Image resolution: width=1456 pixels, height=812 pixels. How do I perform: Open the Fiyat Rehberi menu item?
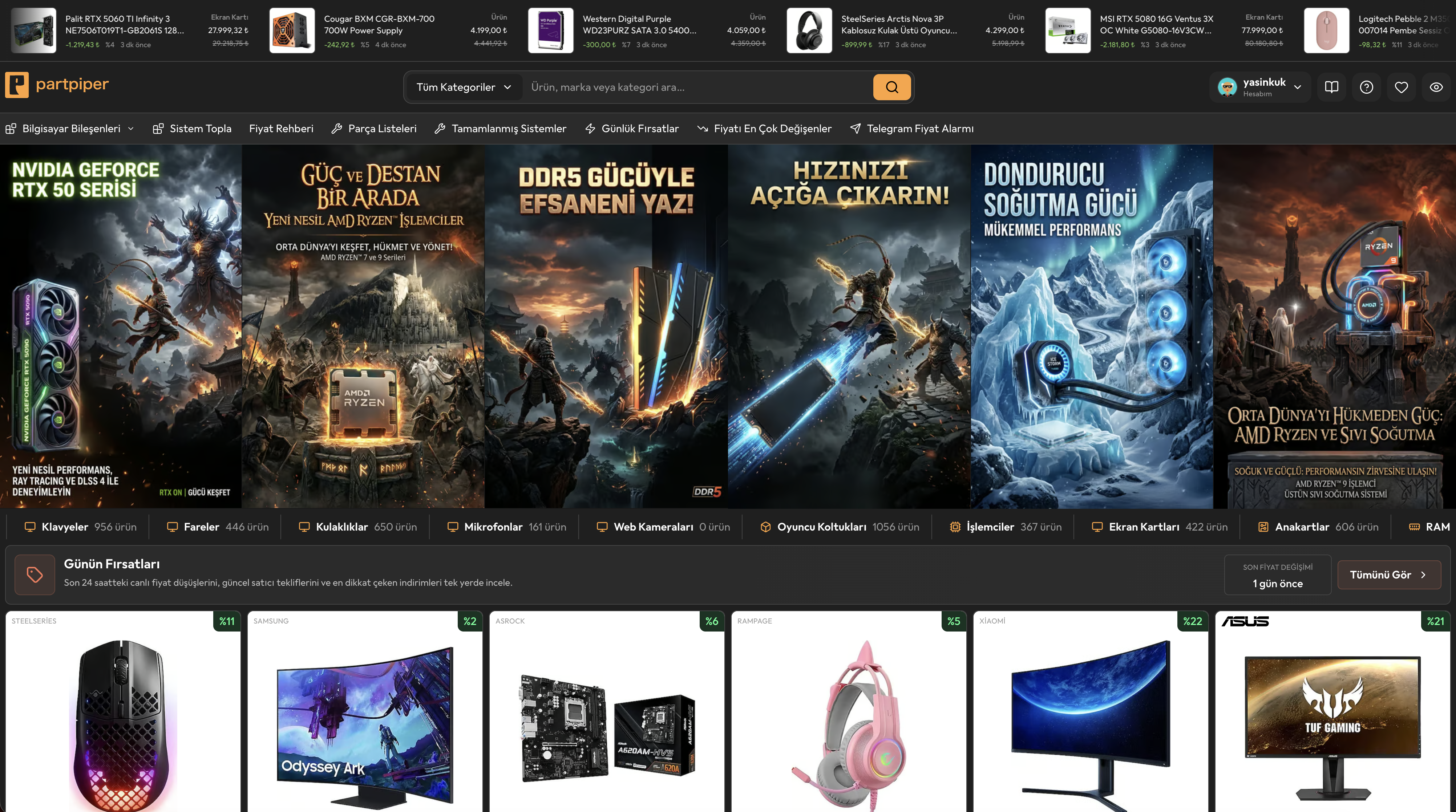pos(281,129)
